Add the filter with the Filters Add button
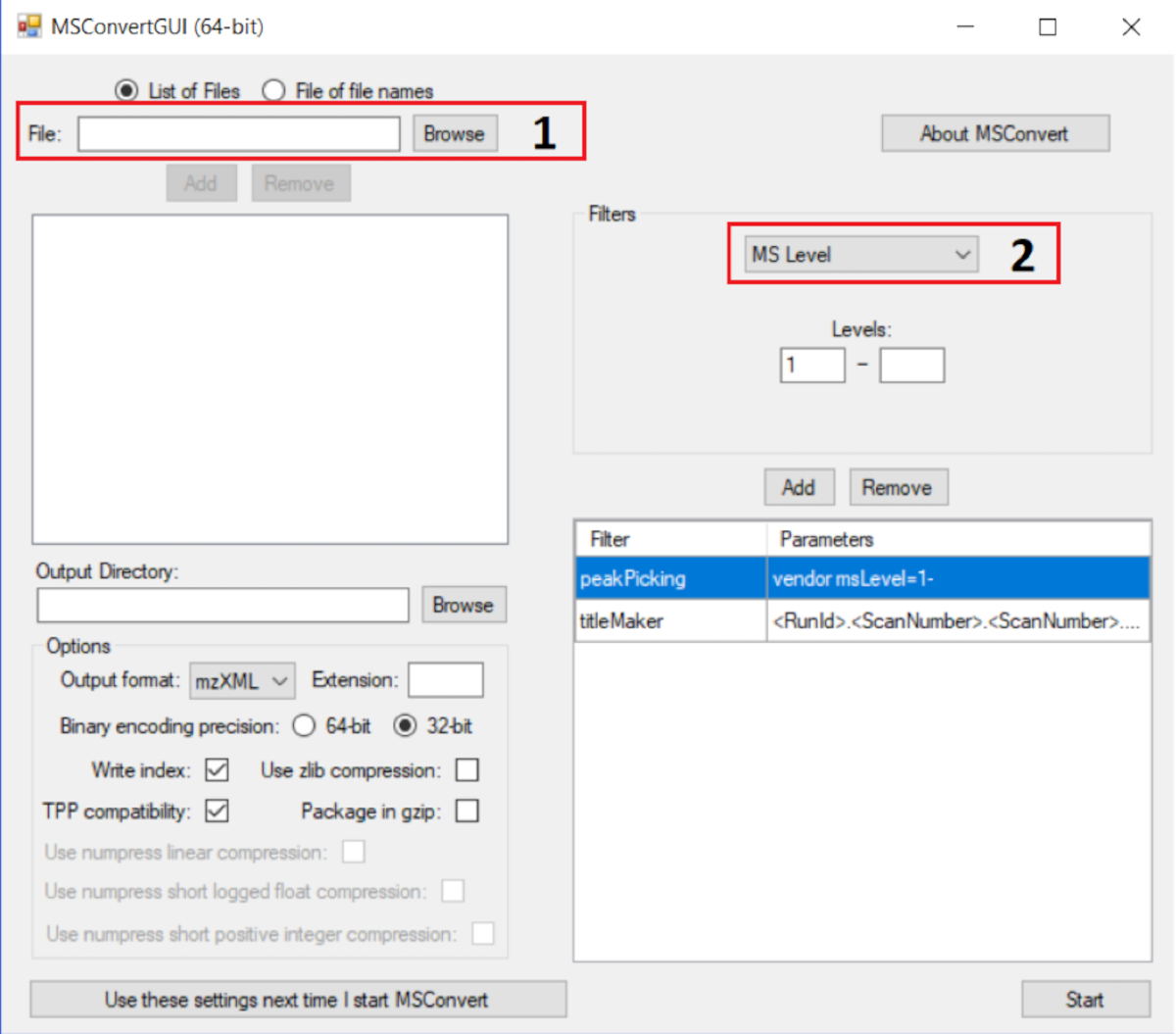This screenshot has height=1034, width=1176. coord(799,487)
